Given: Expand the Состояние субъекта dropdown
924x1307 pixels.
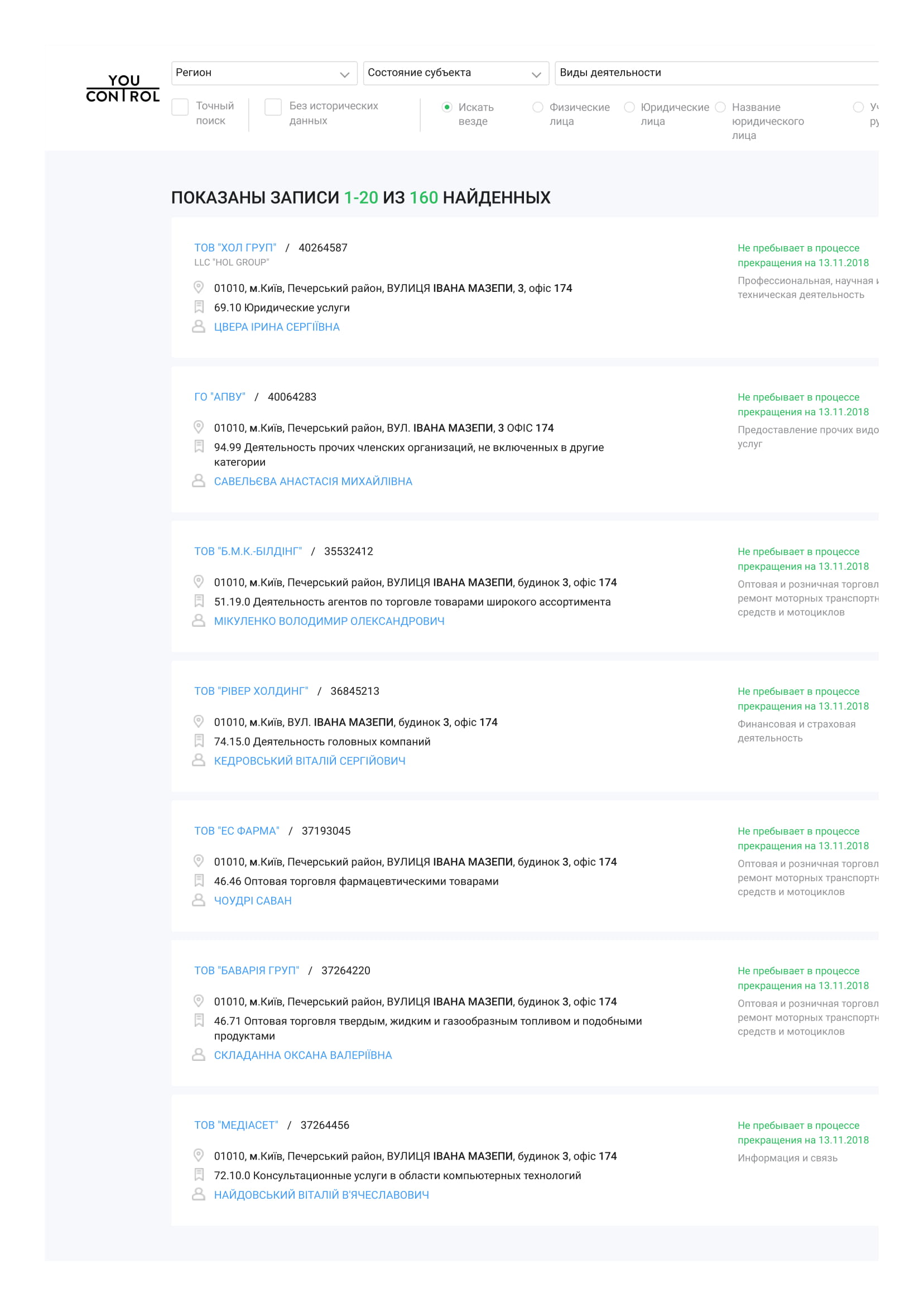Looking at the screenshot, I should (456, 73).
